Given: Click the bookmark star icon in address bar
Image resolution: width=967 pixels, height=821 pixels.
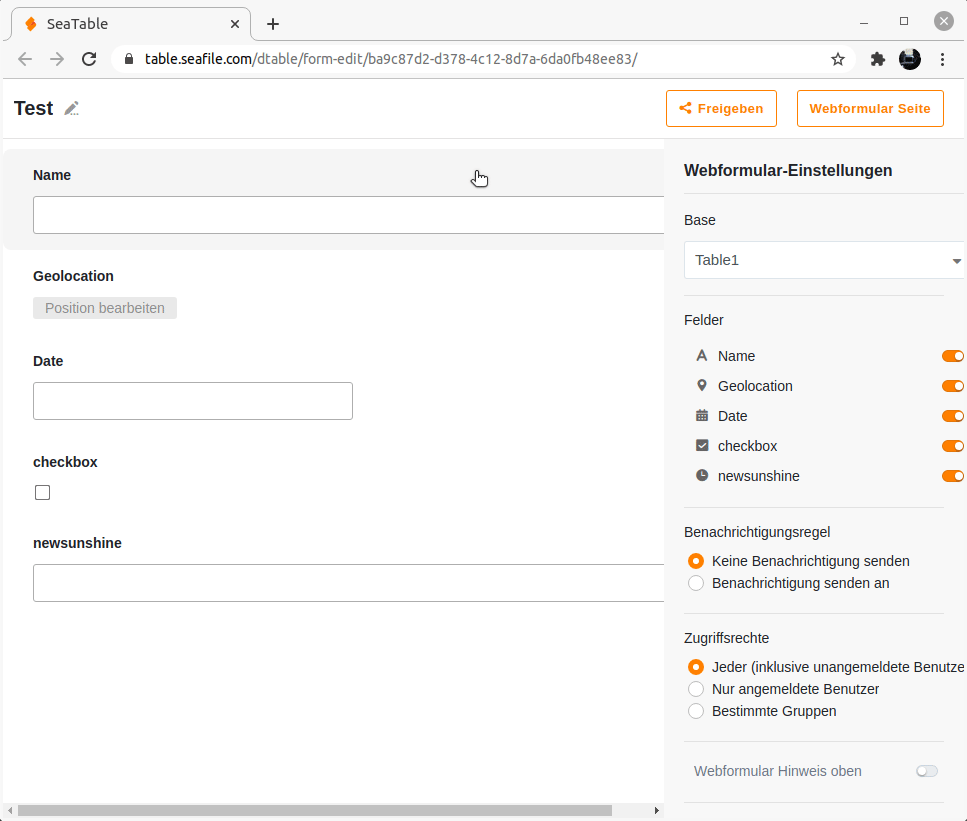Looking at the screenshot, I should click(838, 59).
